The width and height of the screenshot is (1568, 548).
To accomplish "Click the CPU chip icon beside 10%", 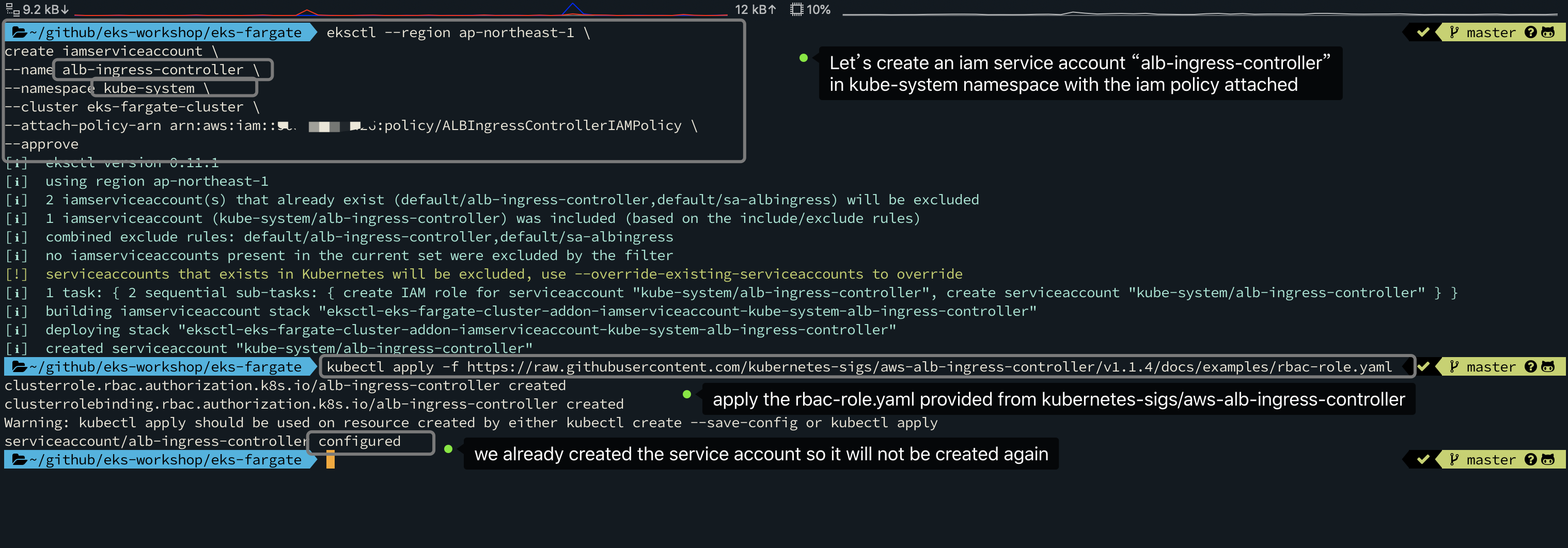I will (x=796, y=9).
